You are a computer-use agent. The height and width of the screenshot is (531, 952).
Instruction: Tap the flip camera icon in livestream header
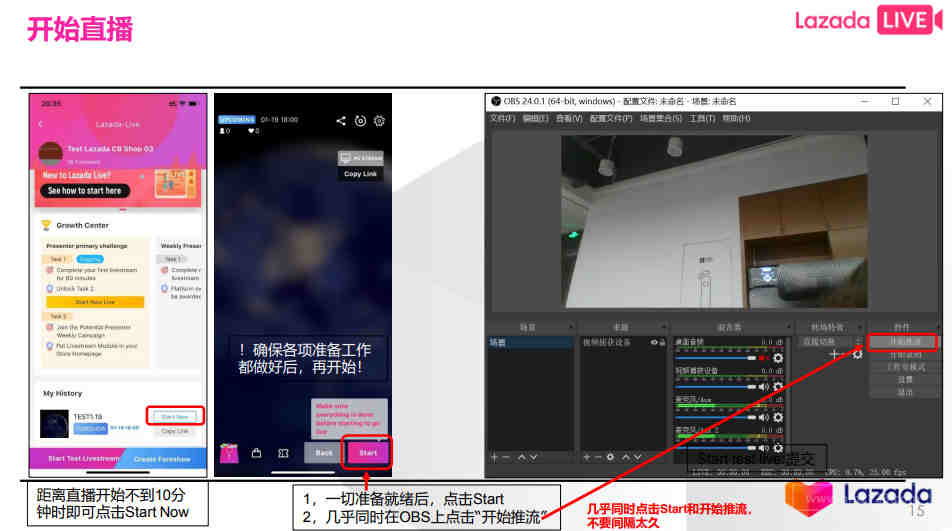(360, 121)
